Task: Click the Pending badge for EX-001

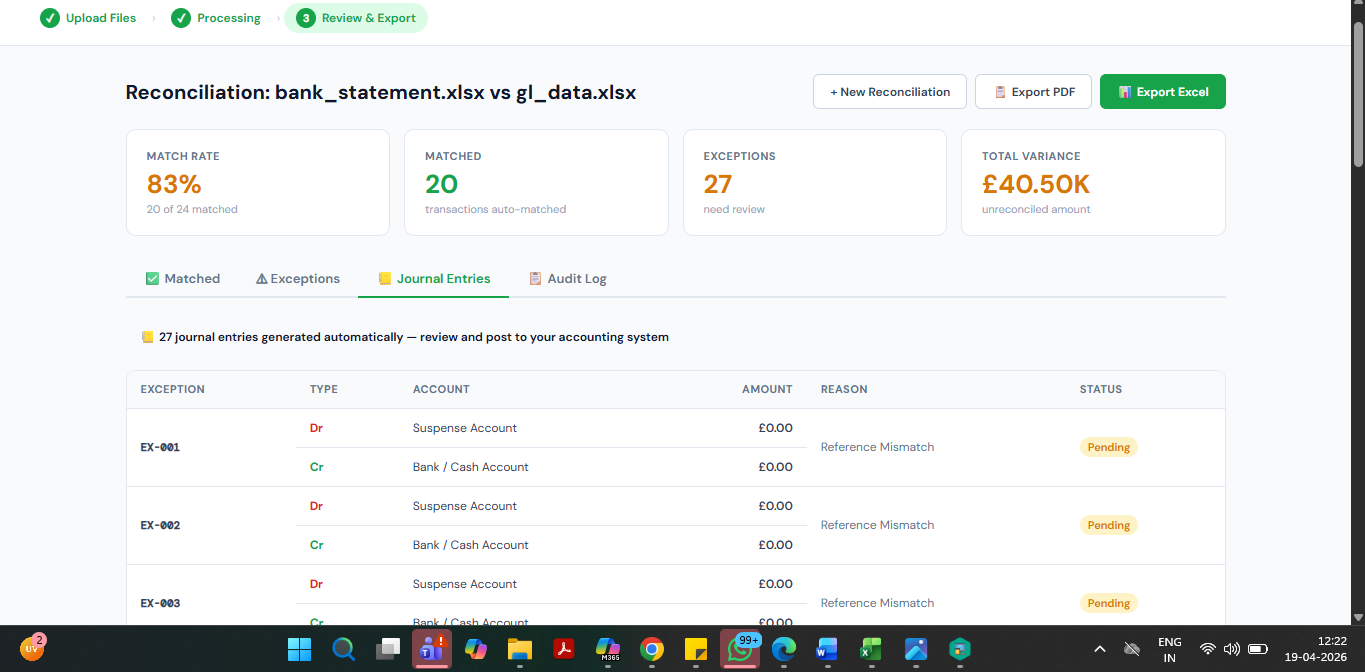Action: tap(1108, 447)
